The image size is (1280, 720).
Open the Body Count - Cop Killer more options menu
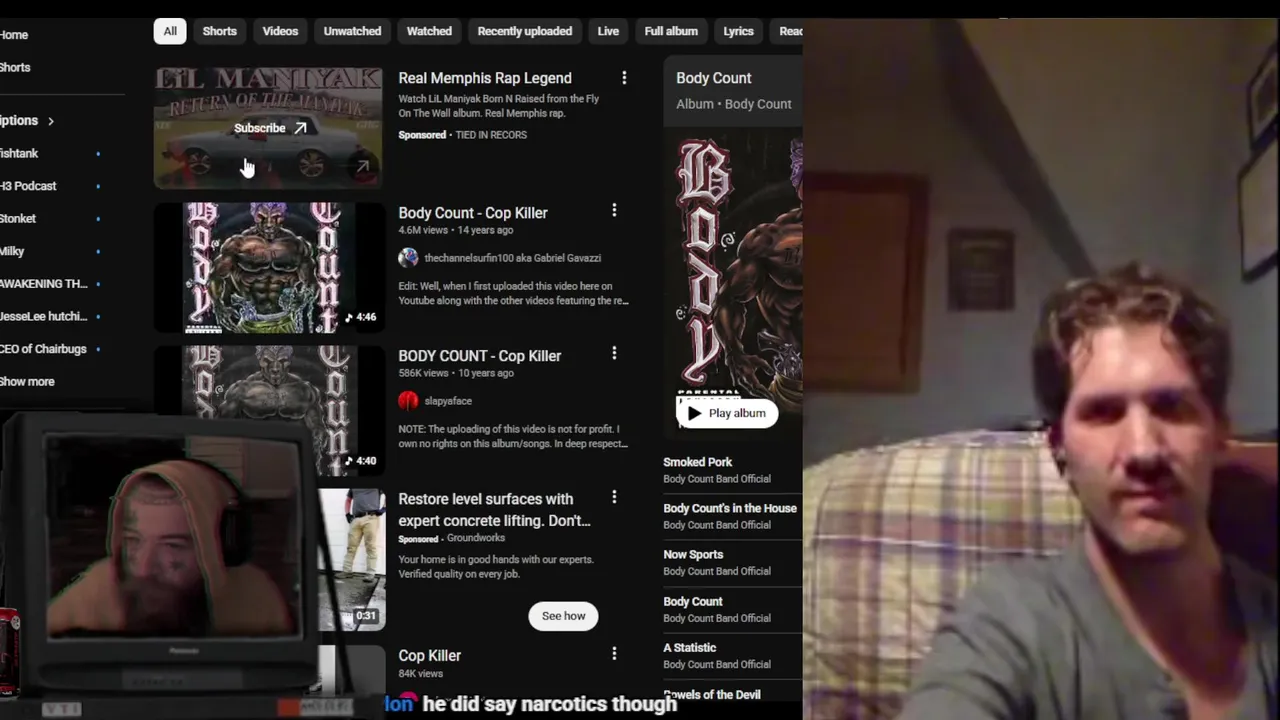tap(614, 210)
